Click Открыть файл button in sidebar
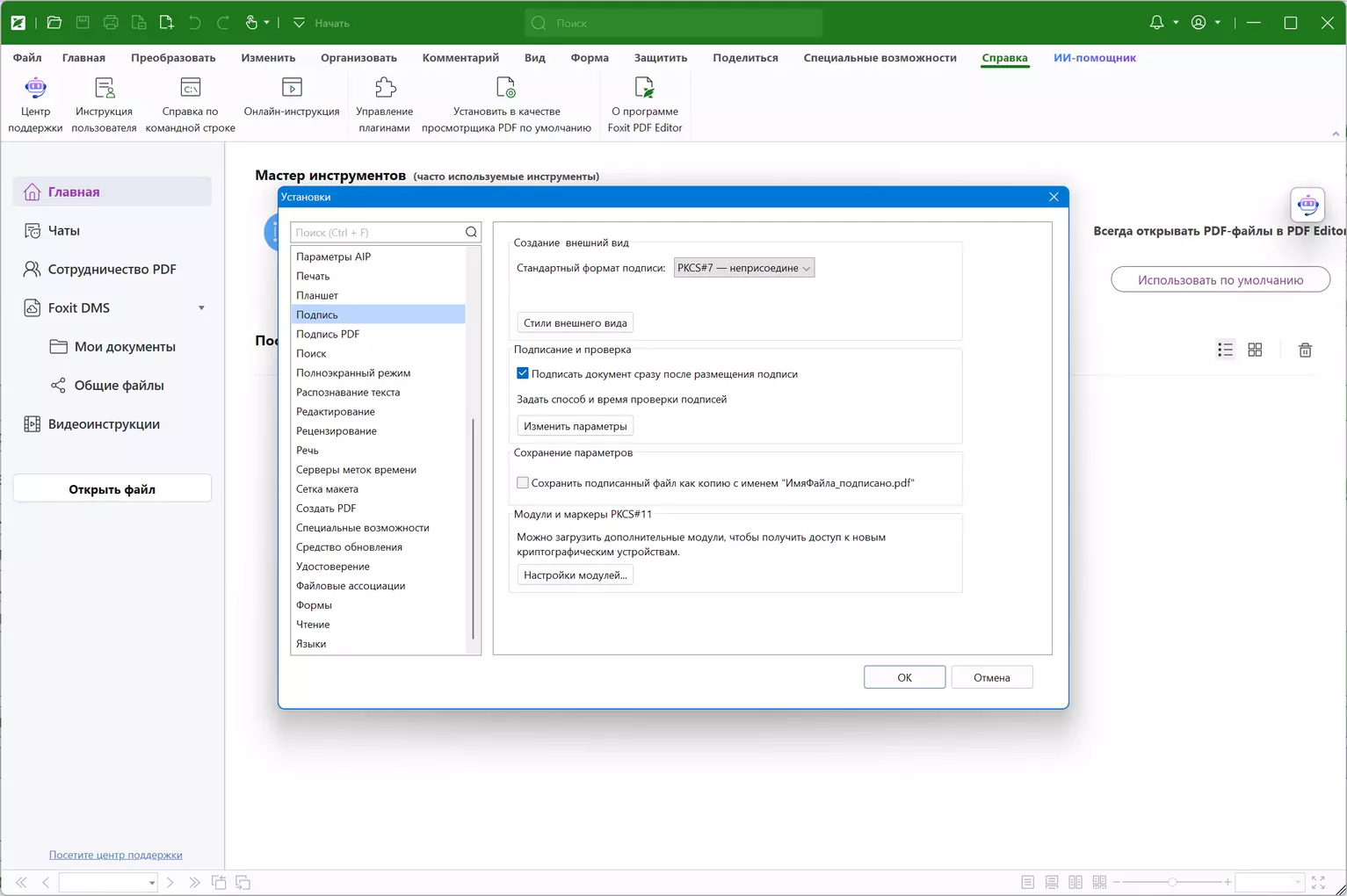 coord(112,488)
